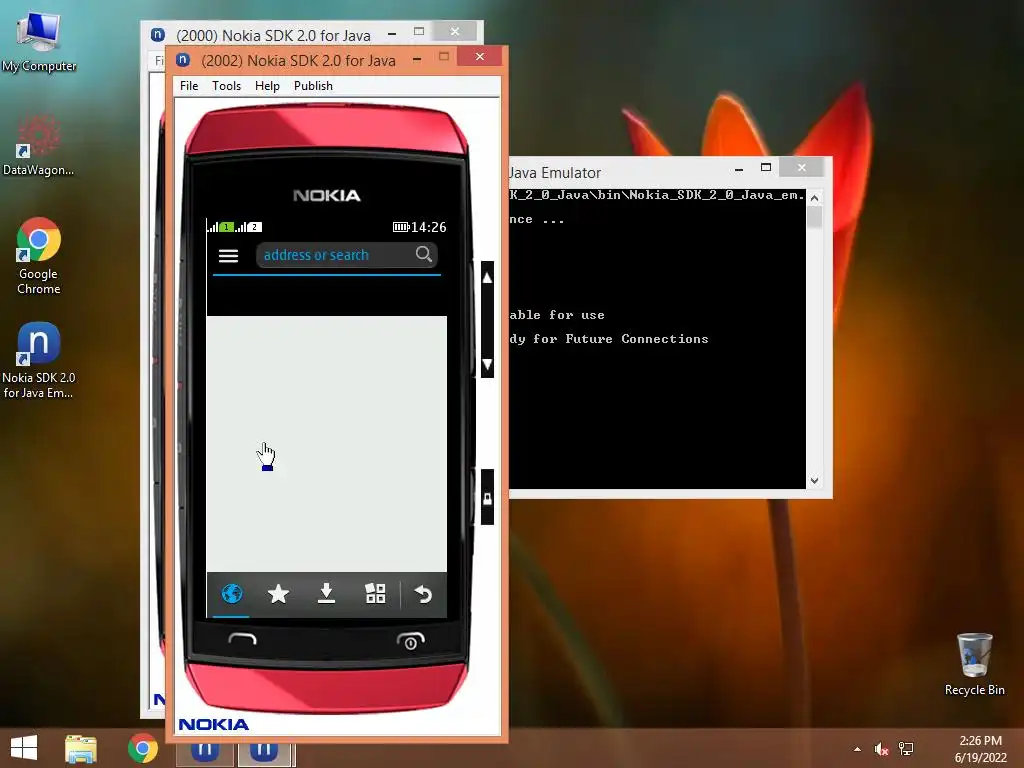The width and height of the screenshot is (1024, 768).
Task: Select Nokia SDK 2.0 for Java Emulator shortcut
Action: click(x=39, y=360)
